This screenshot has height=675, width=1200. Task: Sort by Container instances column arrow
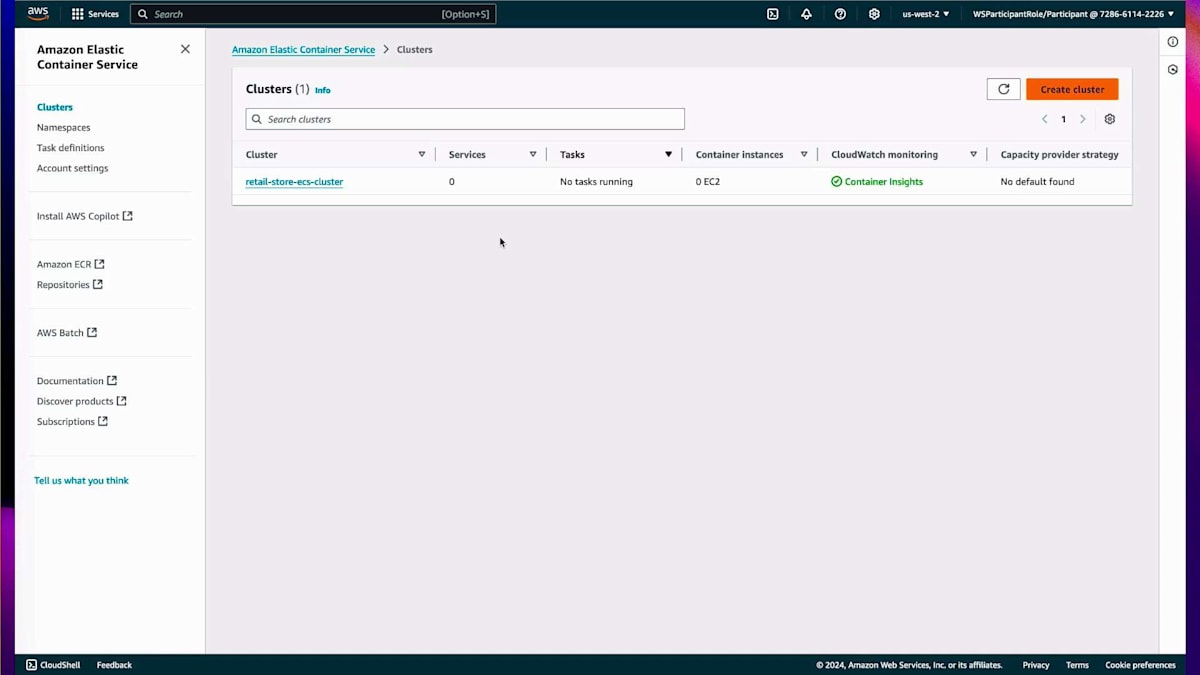click(x=804, y=154)
